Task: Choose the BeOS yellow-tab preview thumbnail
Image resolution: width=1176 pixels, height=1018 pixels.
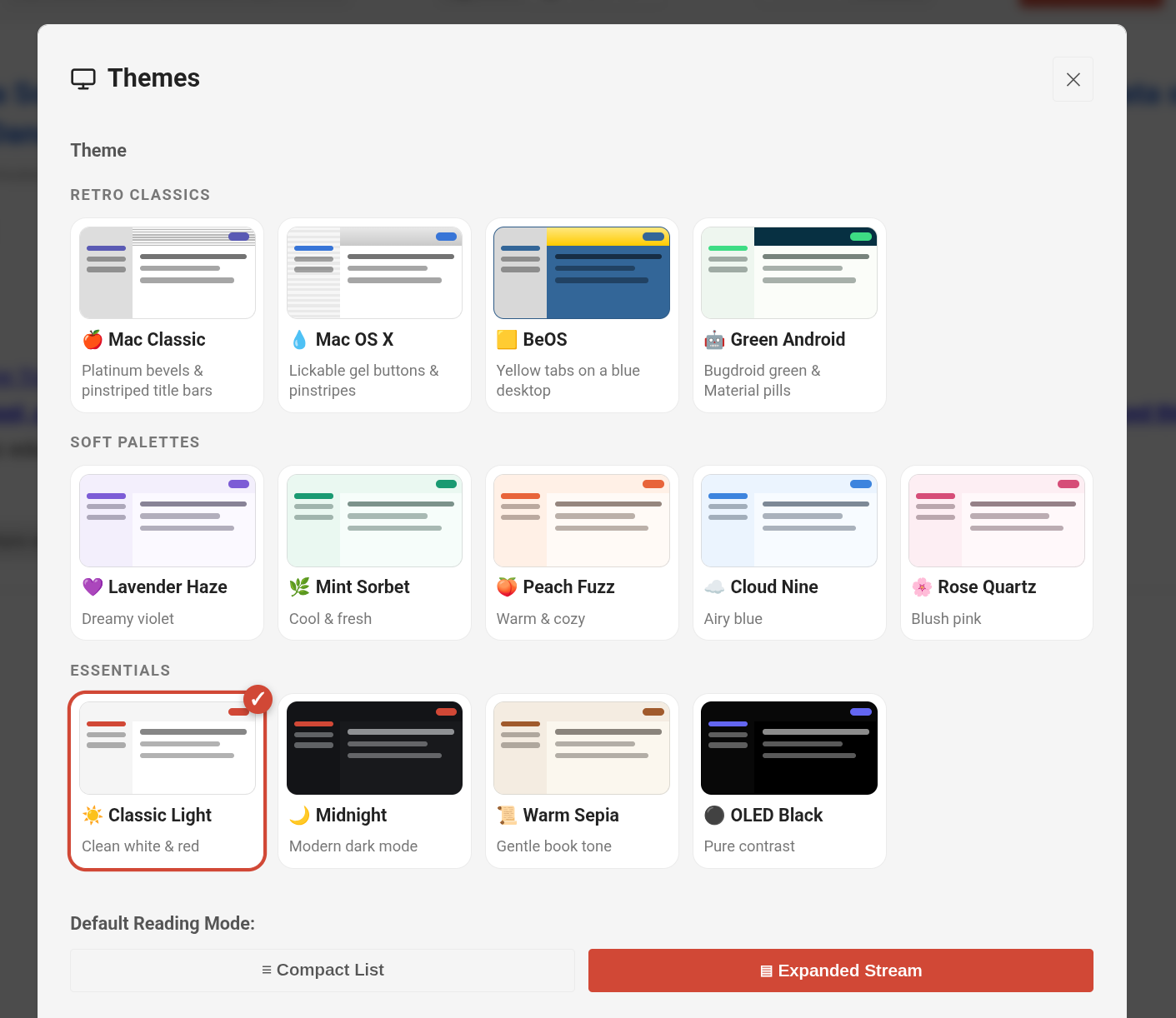Action: [582, 273]
